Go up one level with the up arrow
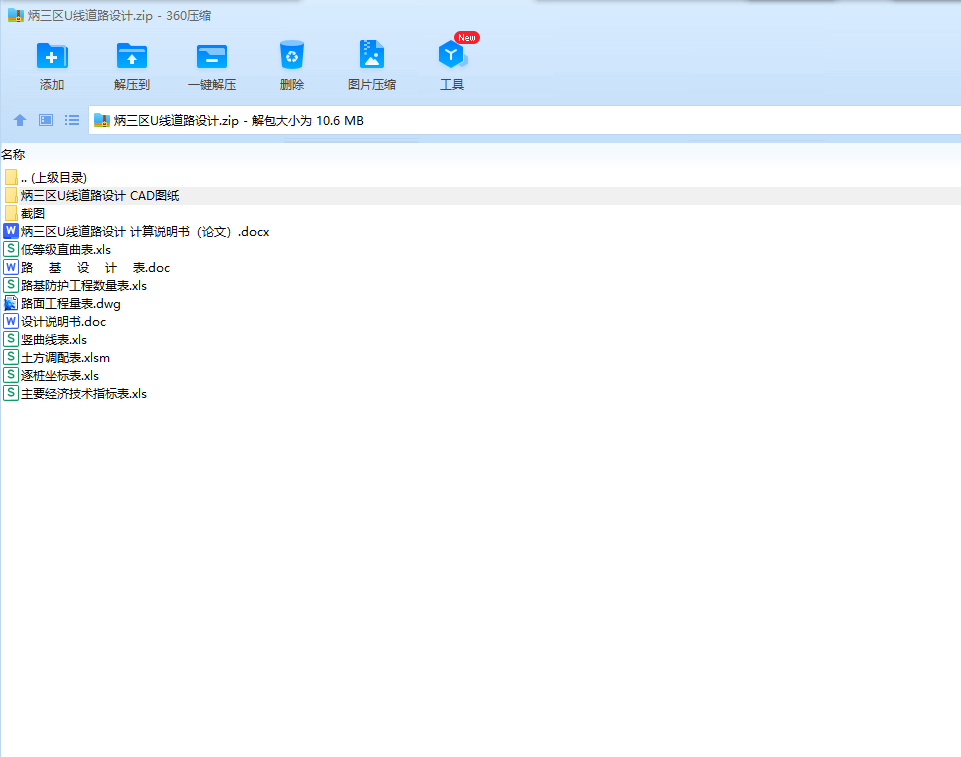Viewport: 961px width, 757px height. tap(20, 120)
